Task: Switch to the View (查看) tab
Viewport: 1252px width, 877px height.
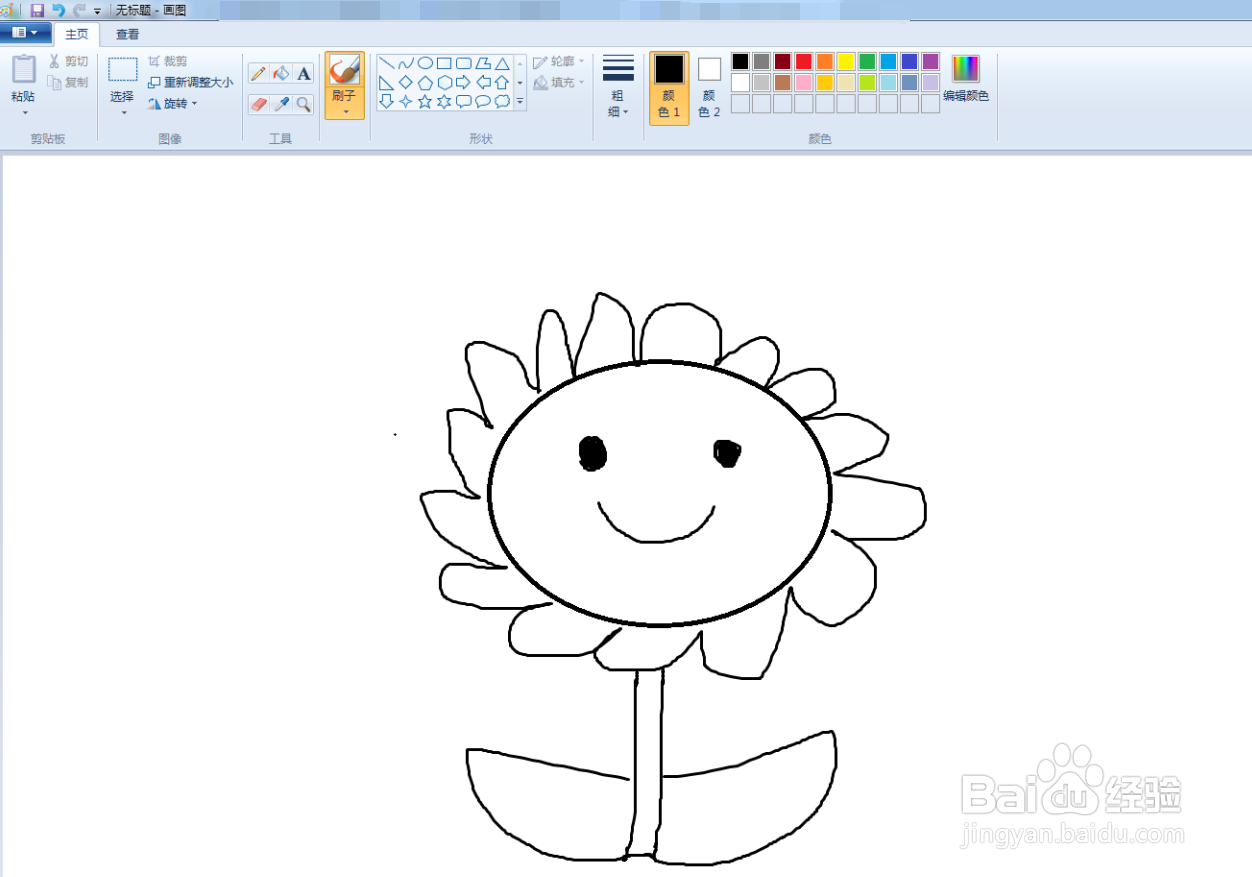Action: [x=128, y=34]
